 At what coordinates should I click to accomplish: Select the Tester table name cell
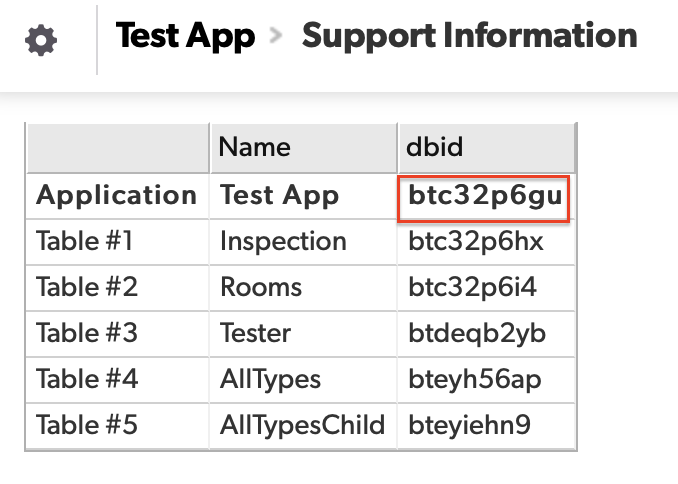pos(256,334)
